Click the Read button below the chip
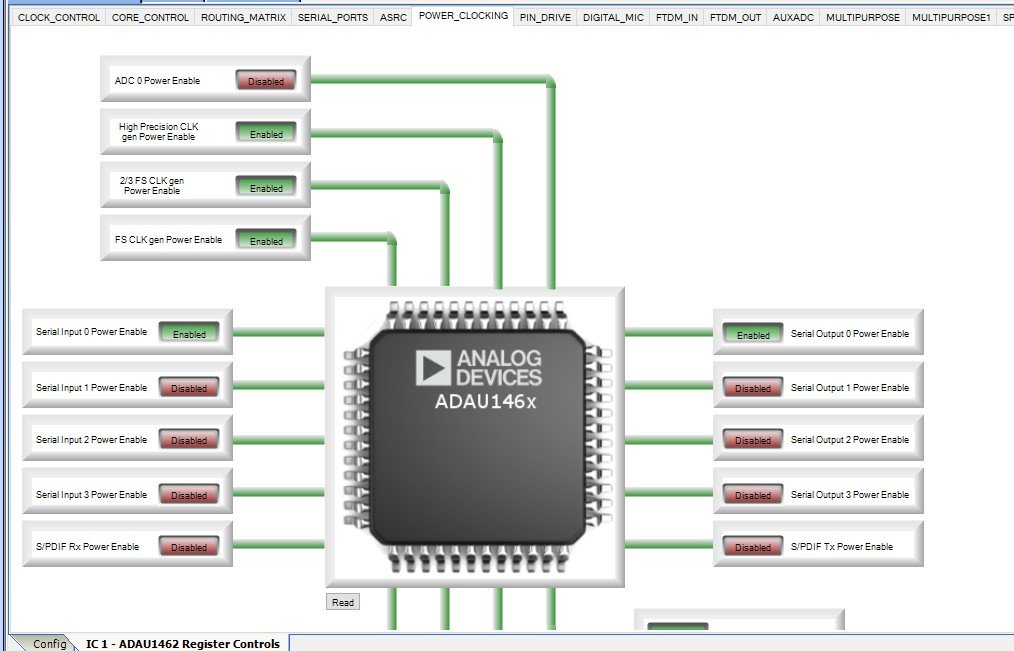1014x651 pixels. (343, 602)
